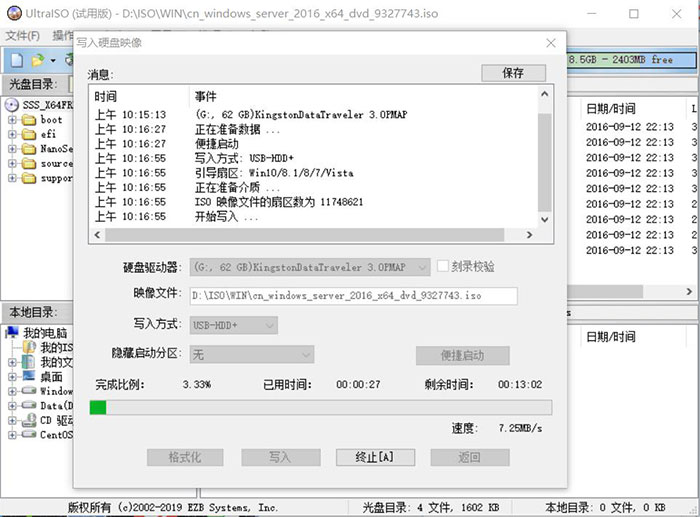Click the write progress bar
The height and width of the screenshot is (517, 700).
pos(321,408)
